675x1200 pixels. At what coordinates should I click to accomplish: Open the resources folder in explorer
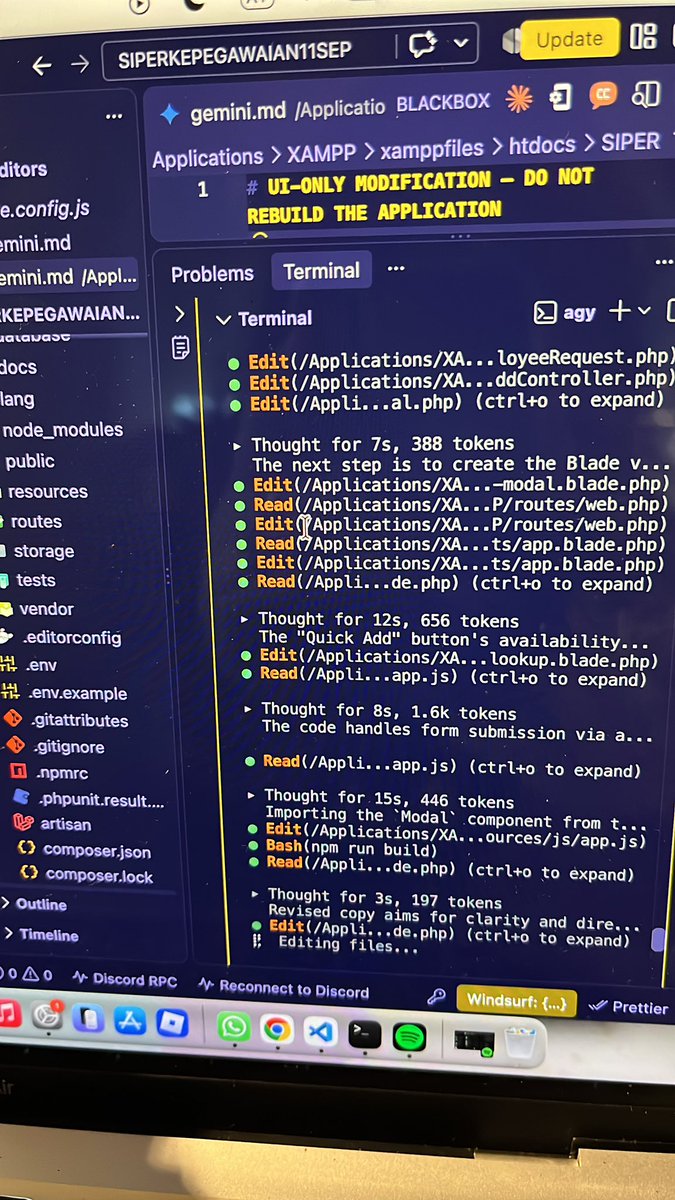click(x=47, y=491)
